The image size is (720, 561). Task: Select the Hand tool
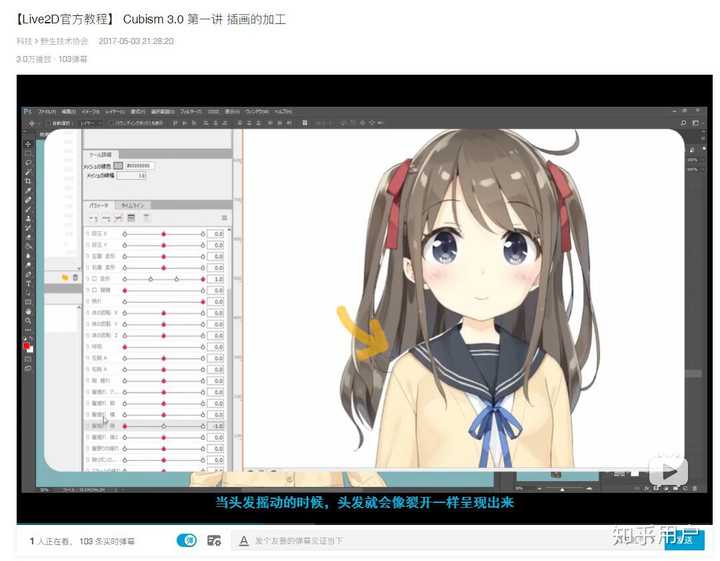click(28, 312)
